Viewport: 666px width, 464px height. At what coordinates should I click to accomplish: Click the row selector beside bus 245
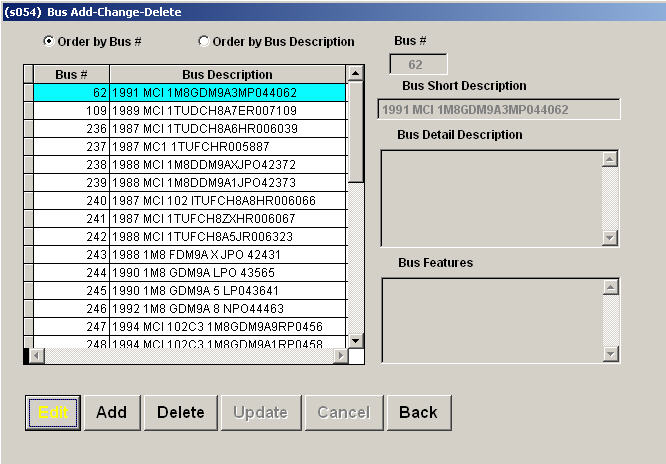point(28,291)
